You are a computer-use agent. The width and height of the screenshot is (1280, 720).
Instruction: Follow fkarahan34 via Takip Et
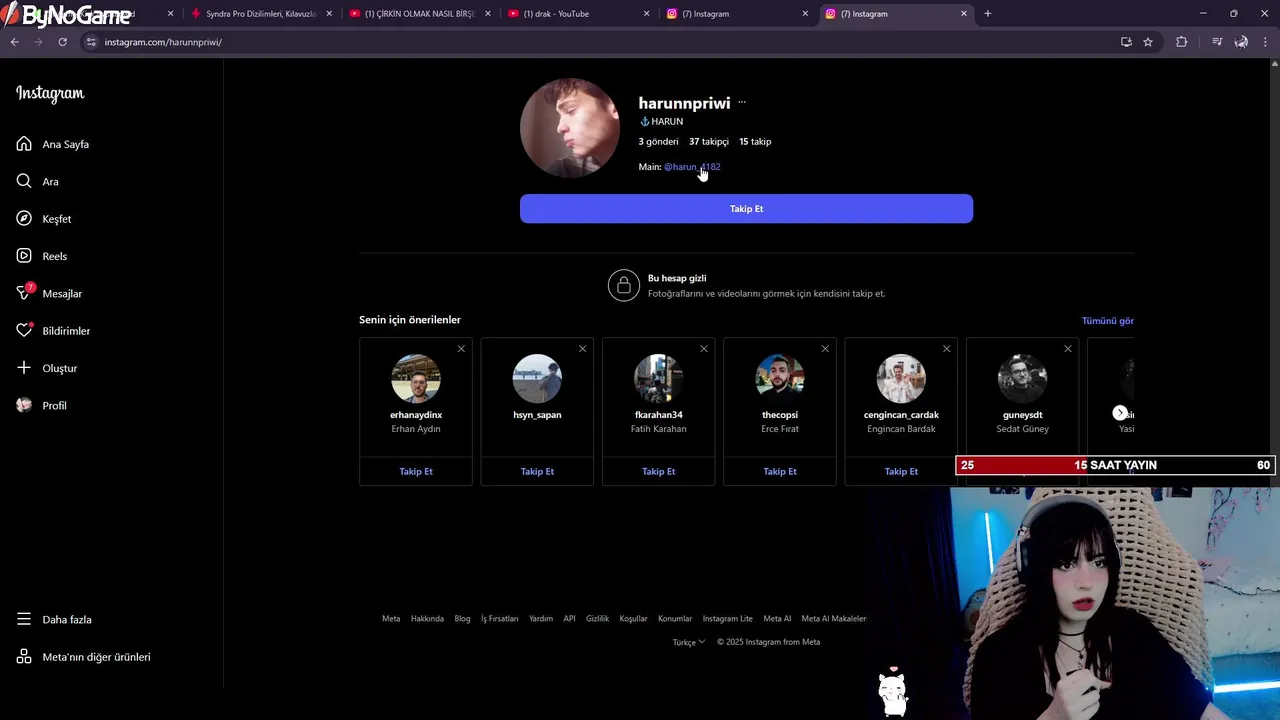[x=658, y=471]
